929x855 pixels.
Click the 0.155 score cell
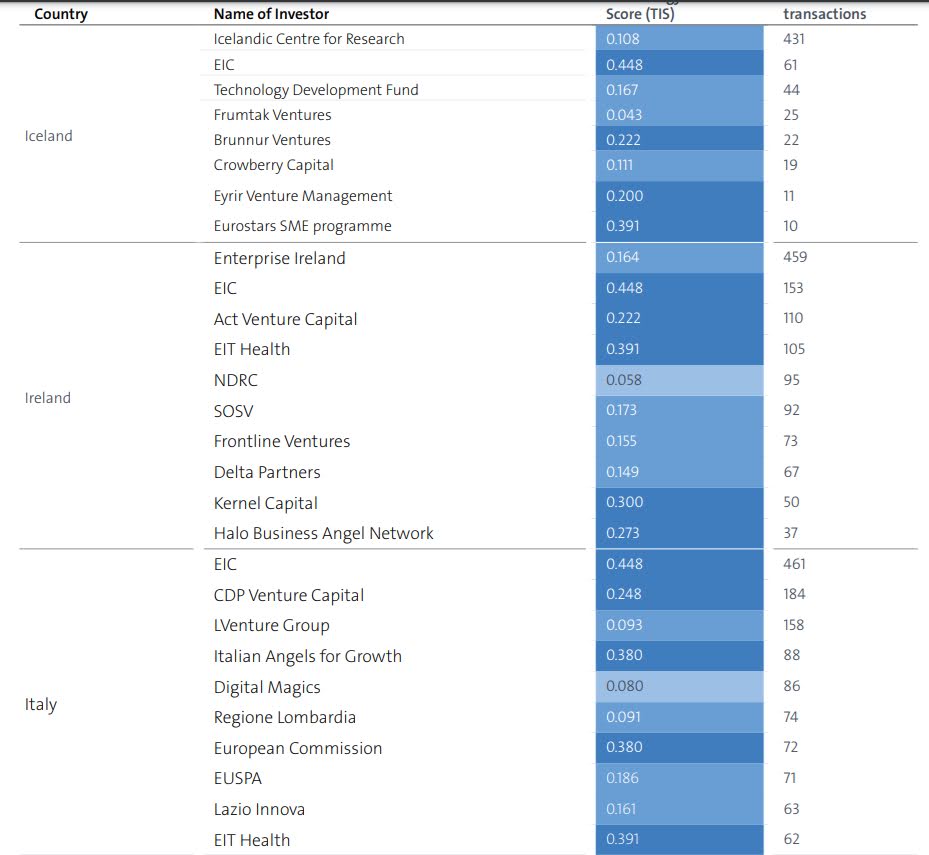point(680,441)
